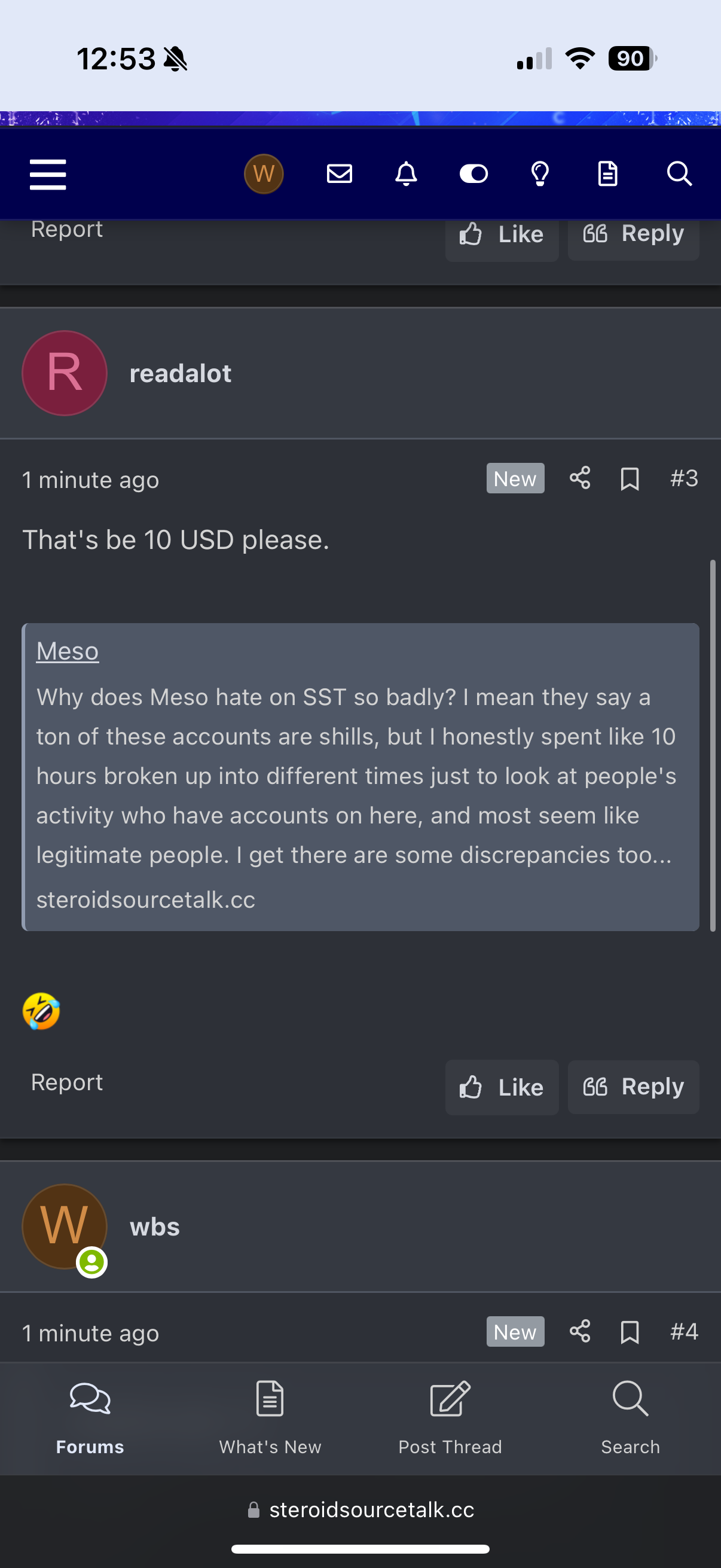721x1568 pixels.
Task: Report readalot's post #3
Action: click(67, 1082)
